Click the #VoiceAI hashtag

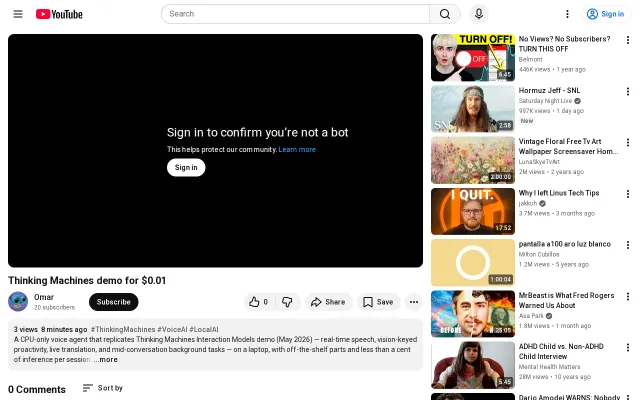click(172, 329)
